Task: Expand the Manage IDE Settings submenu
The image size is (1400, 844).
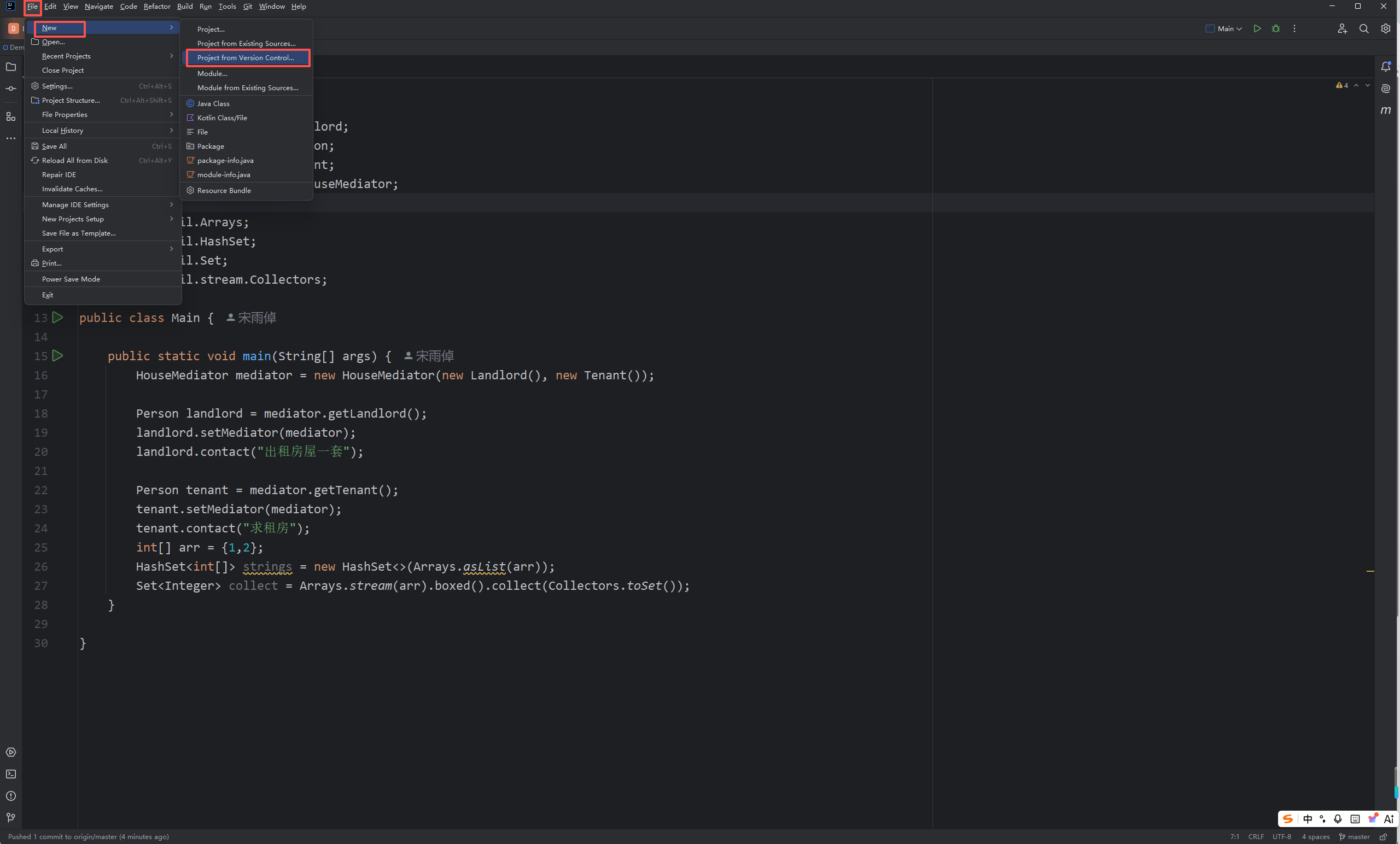Action: click(103, 204)
